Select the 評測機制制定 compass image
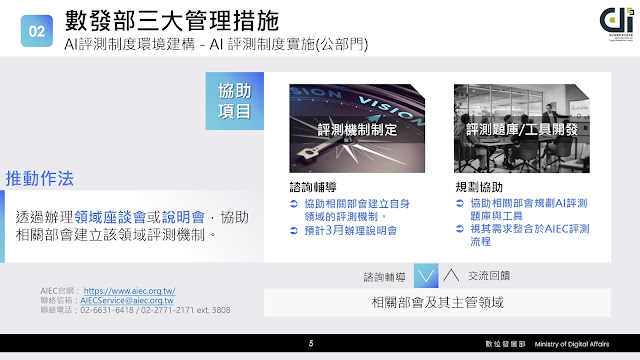The image size is (640, 360). click(x=357, y=128)
